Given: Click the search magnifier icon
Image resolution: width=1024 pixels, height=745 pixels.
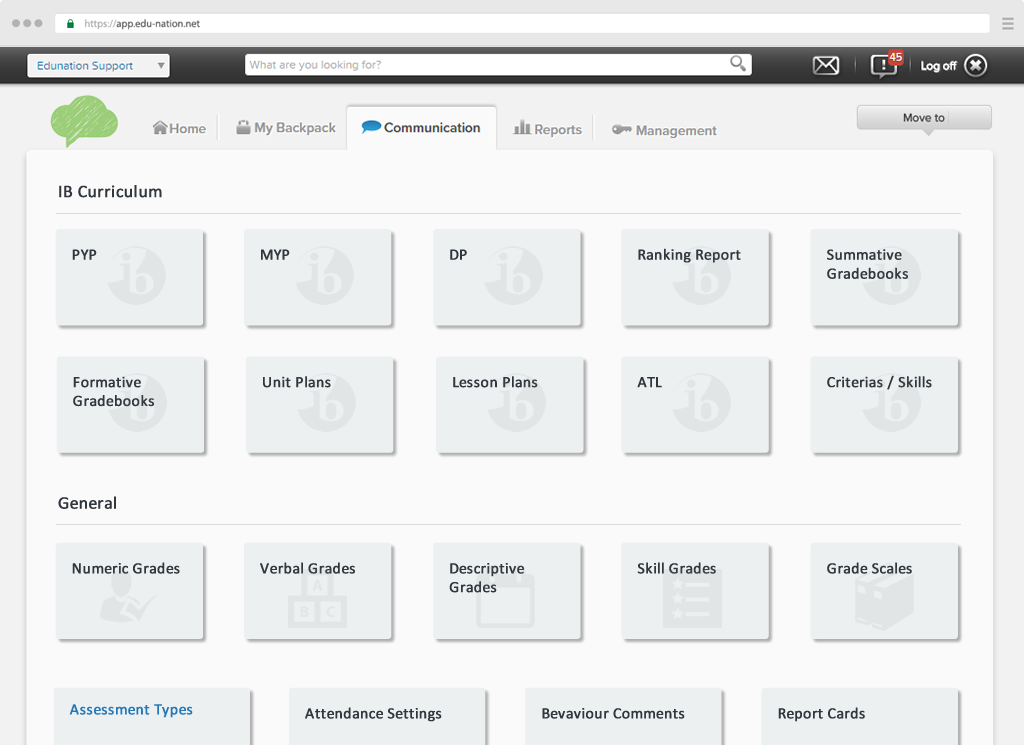Looking at the screenshot, I should pos(738,63).
